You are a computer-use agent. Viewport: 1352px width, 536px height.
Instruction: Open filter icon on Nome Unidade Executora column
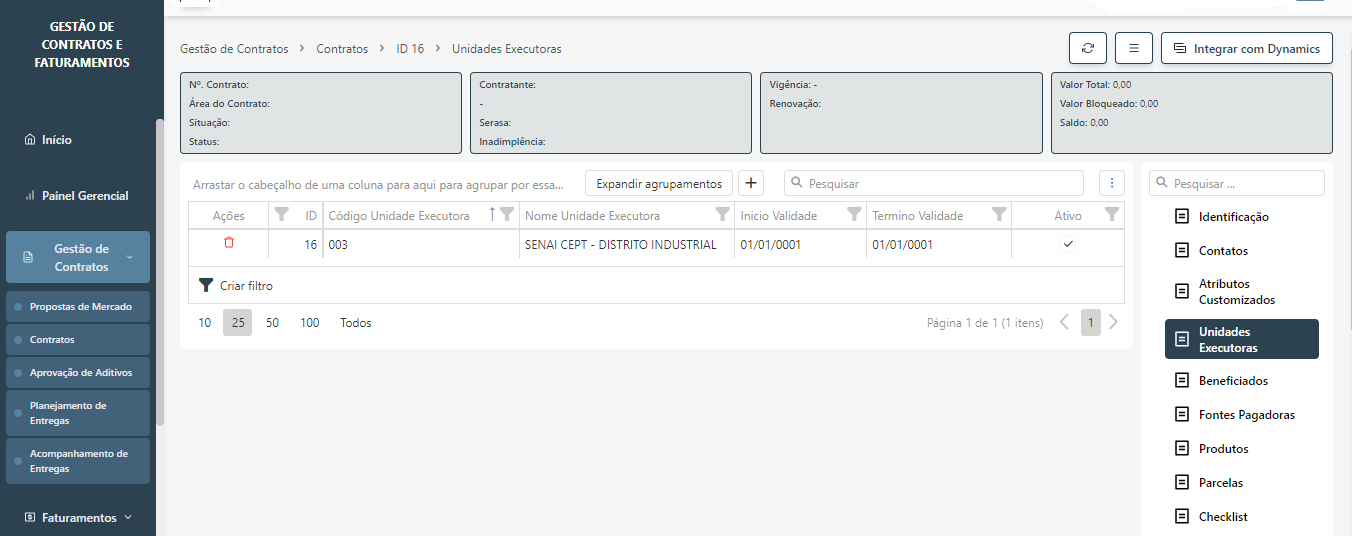point(722,215)
